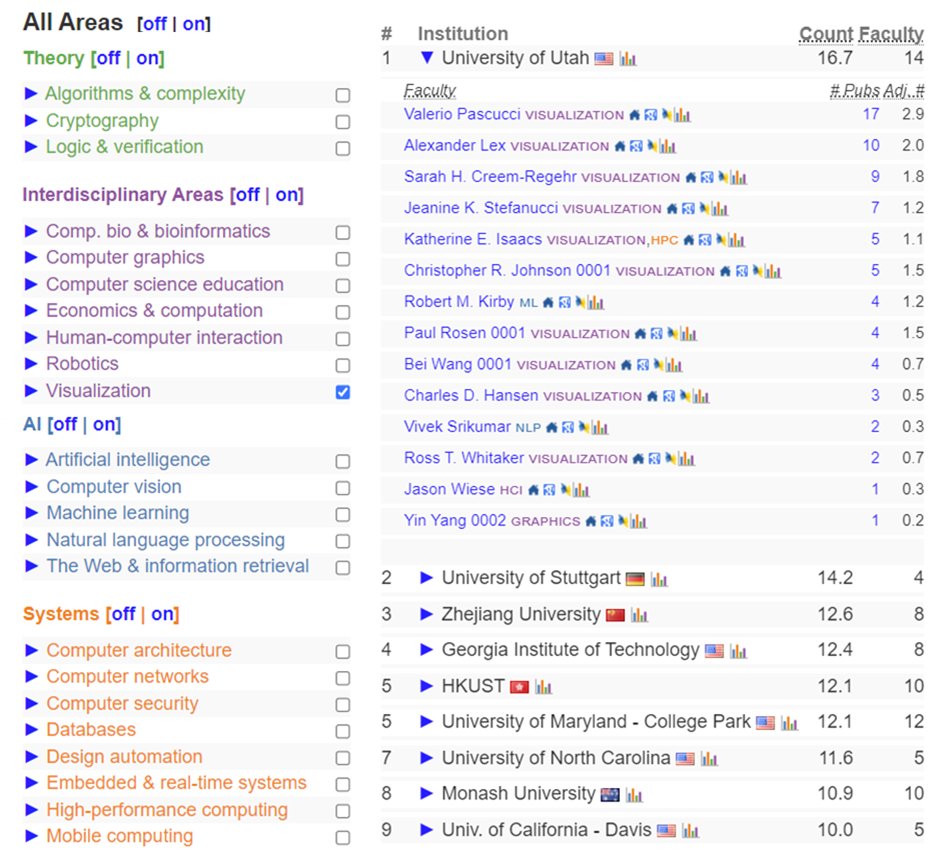Click the Computer science education area label
This screenshot has height=849, width=941.
(165, 284)
